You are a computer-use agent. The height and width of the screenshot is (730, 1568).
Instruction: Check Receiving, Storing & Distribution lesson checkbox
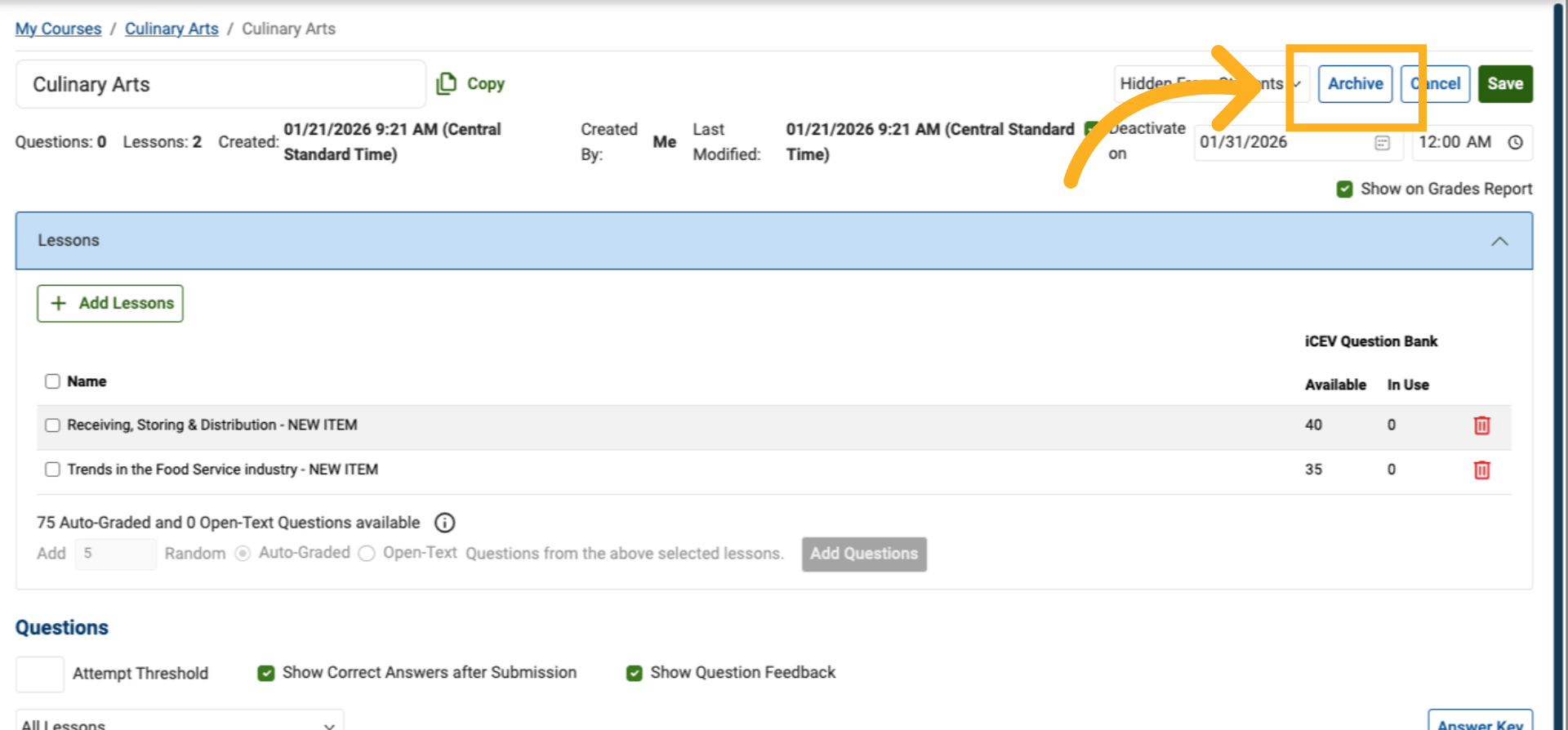coord(52,425)
